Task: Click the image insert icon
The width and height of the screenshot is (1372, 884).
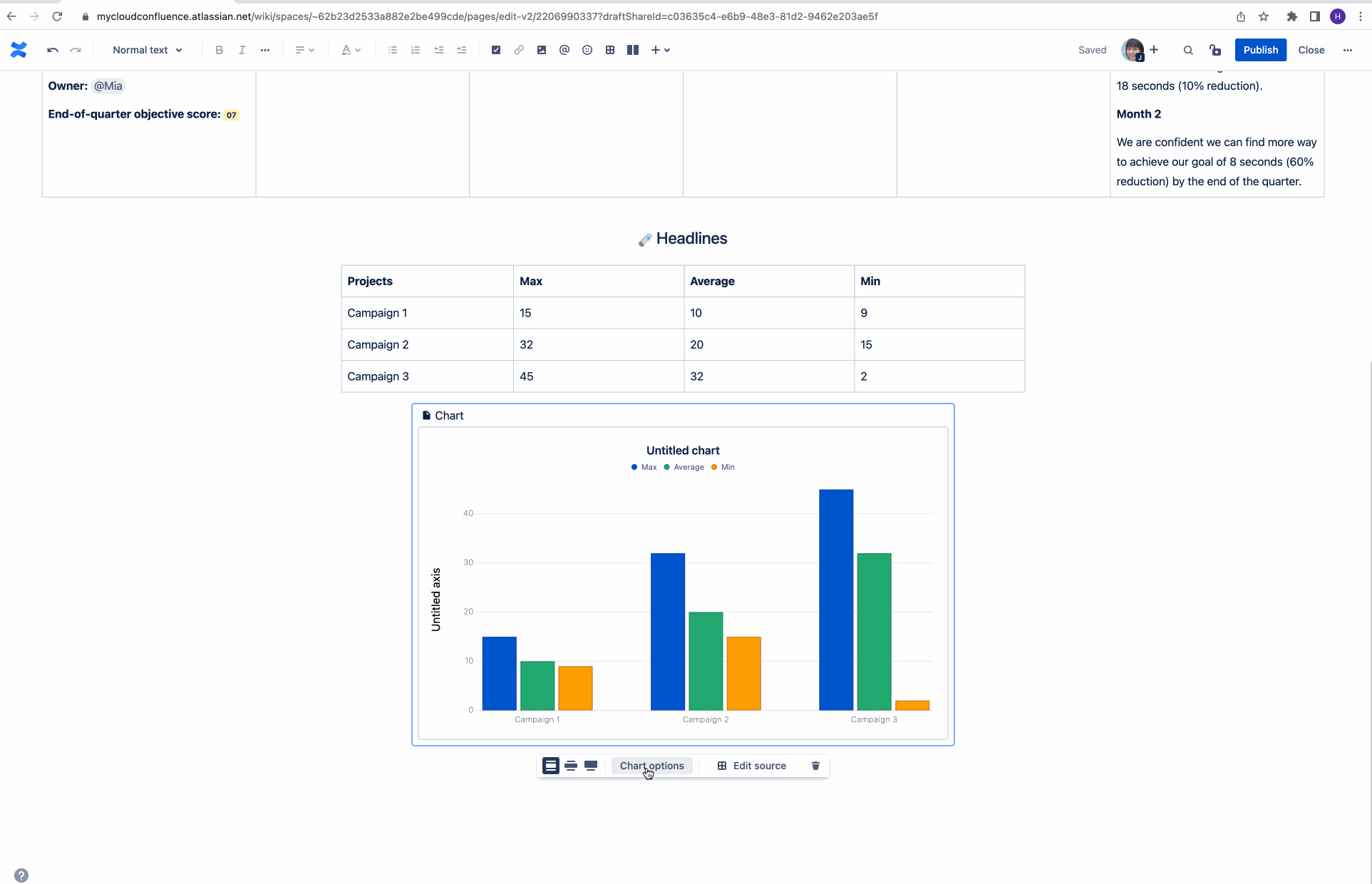Action: (541, 50)
